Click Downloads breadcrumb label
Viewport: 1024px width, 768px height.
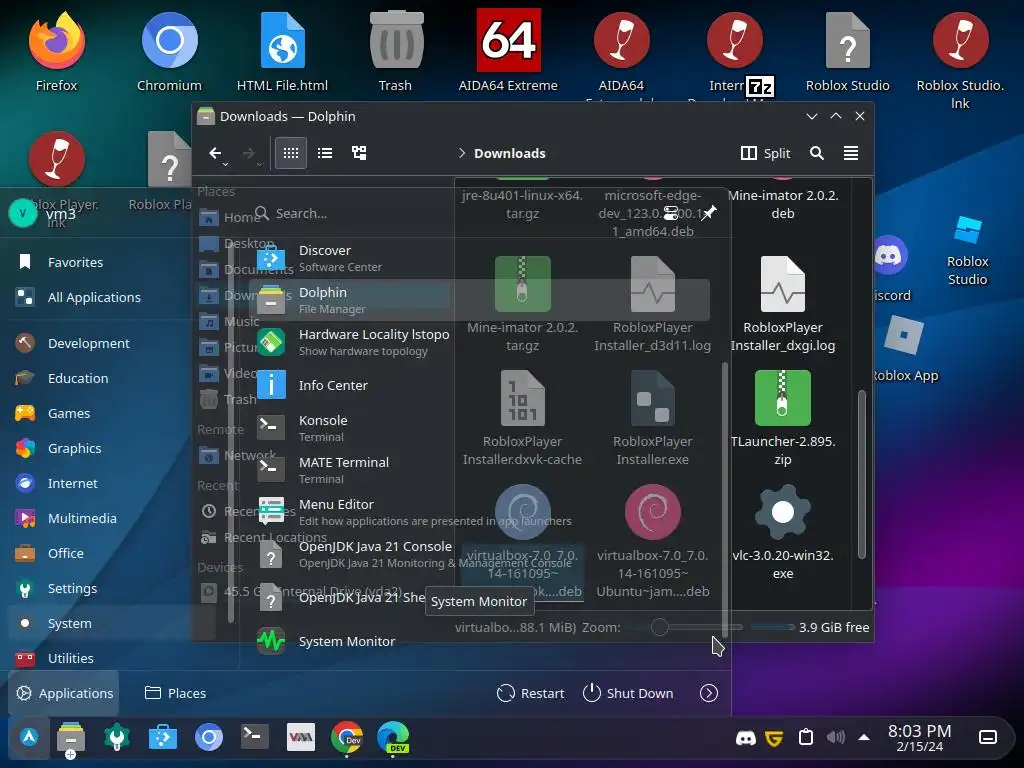coord(509,153)
